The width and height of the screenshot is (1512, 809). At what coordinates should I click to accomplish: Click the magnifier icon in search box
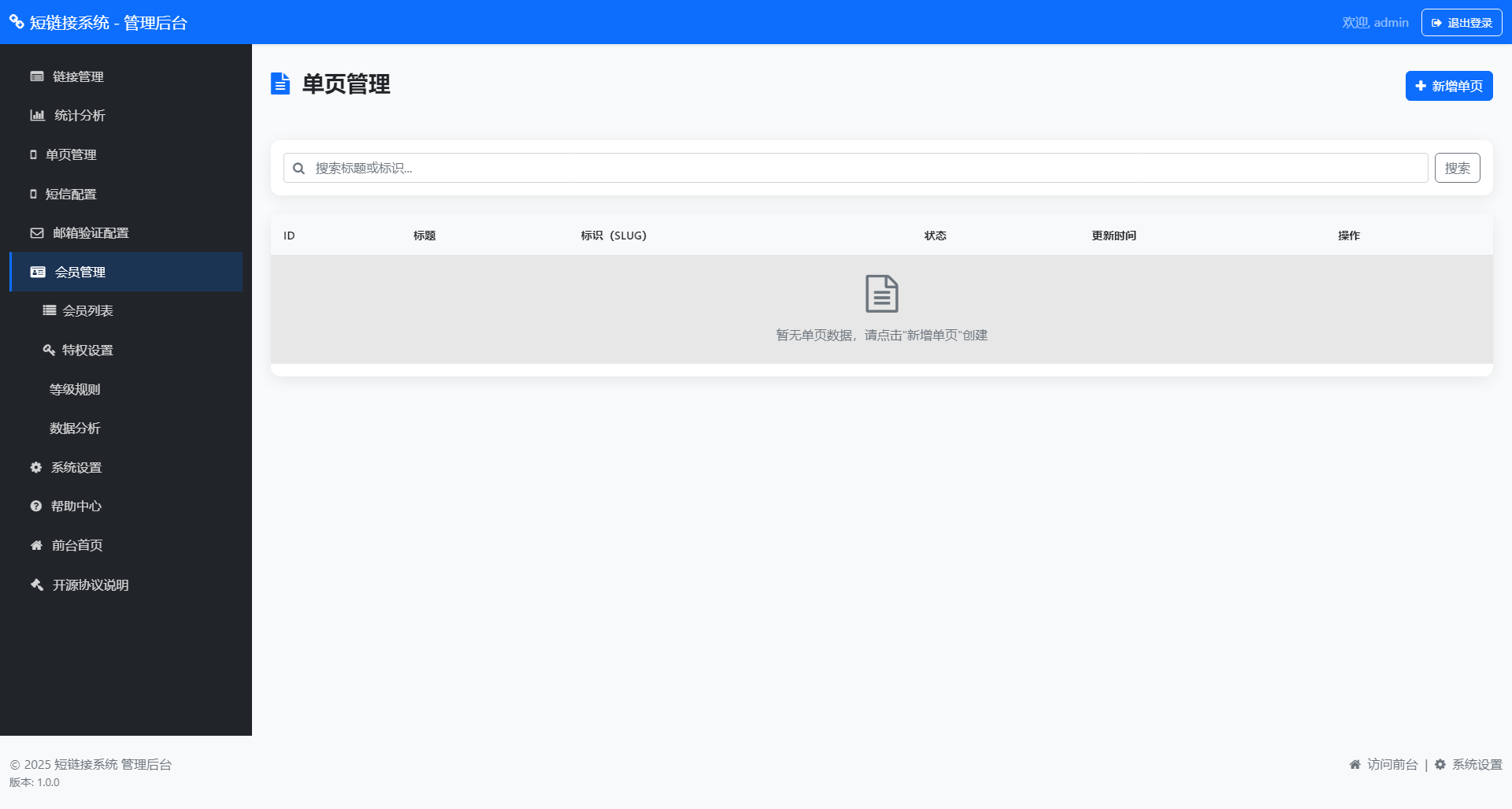pyautogui.click(x=299, y=168)
